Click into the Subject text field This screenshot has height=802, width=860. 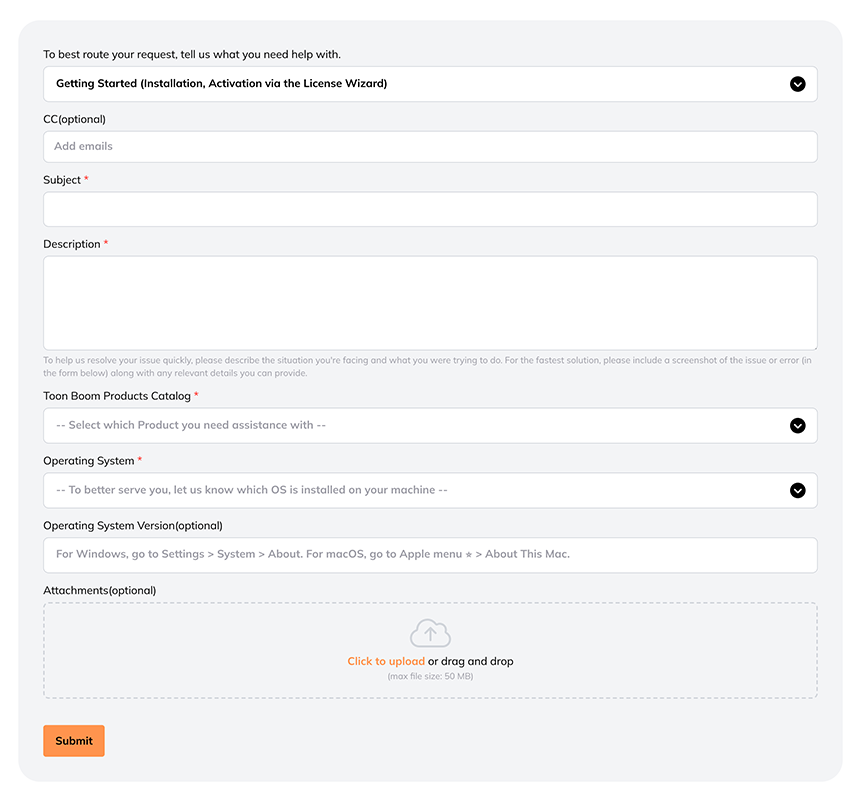[x=431, y=209]
